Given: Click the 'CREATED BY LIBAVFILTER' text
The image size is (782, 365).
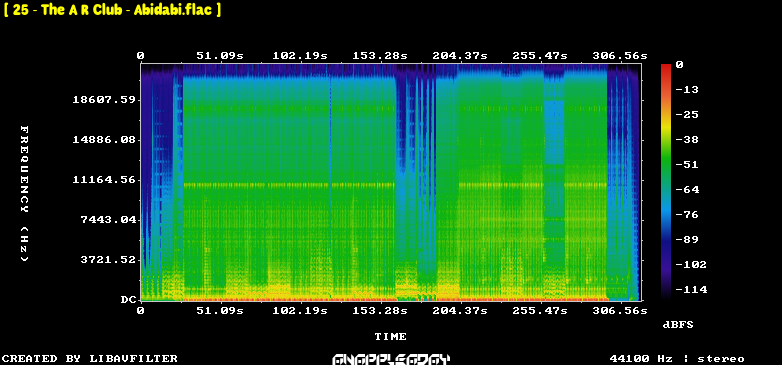Looking at the screenshot, I should click(90, 359).
